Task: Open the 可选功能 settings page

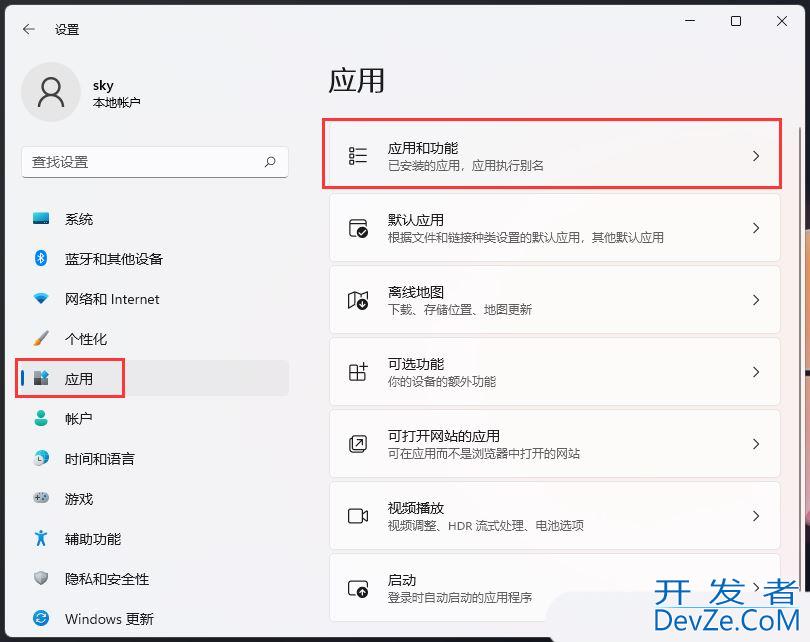Action: 554,371
